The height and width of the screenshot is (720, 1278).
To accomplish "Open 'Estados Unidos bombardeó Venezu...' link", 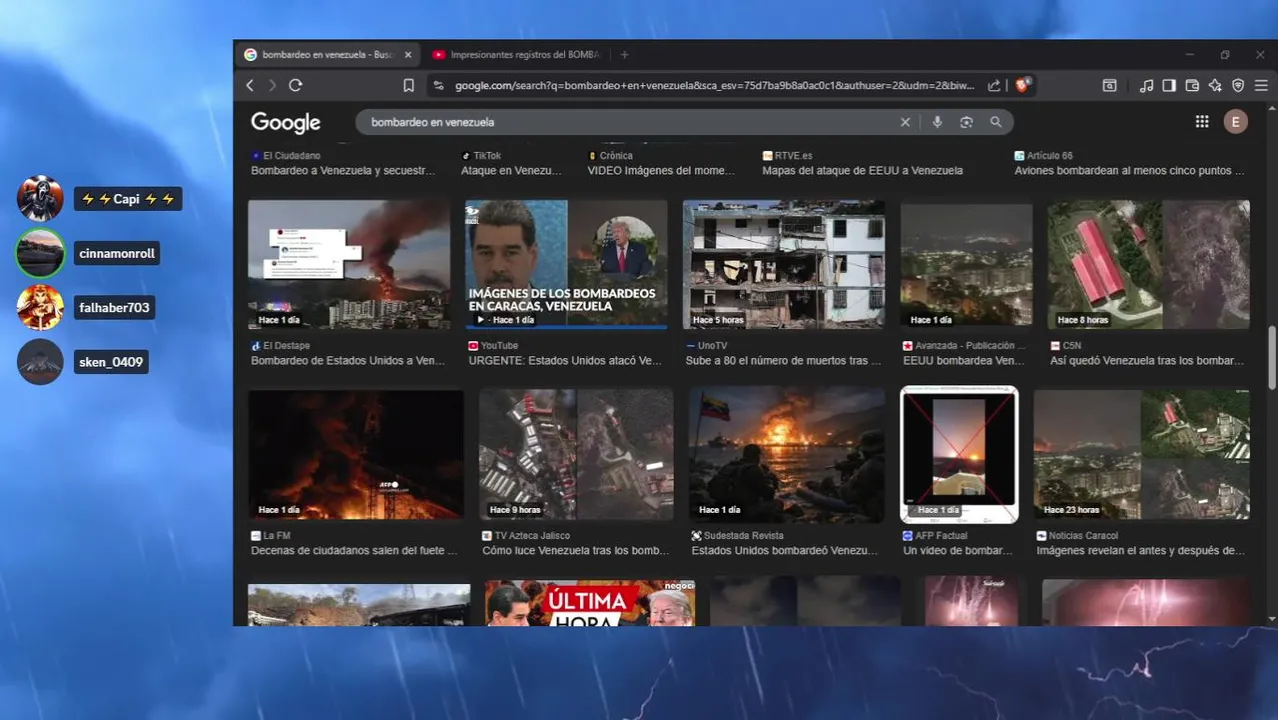I will (785, 551).
